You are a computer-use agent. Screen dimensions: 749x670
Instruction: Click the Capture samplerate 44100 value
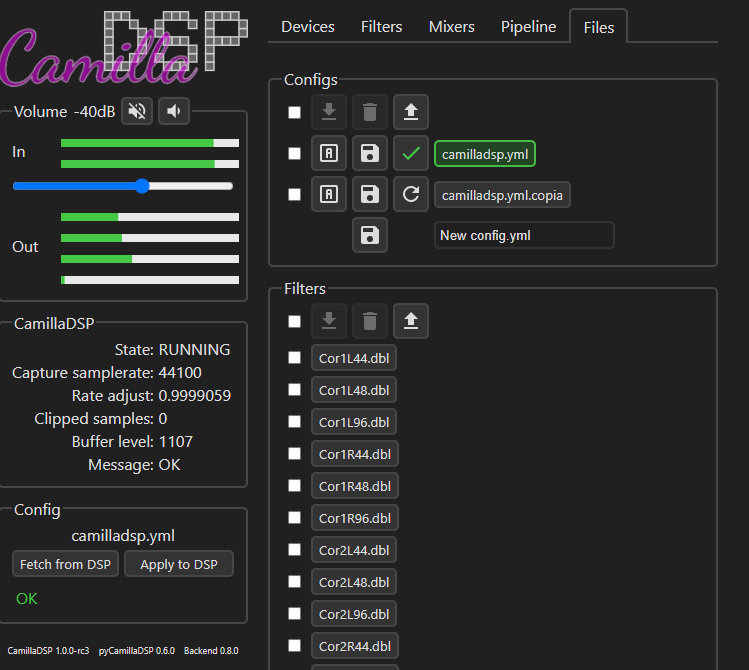coord(180,372)
